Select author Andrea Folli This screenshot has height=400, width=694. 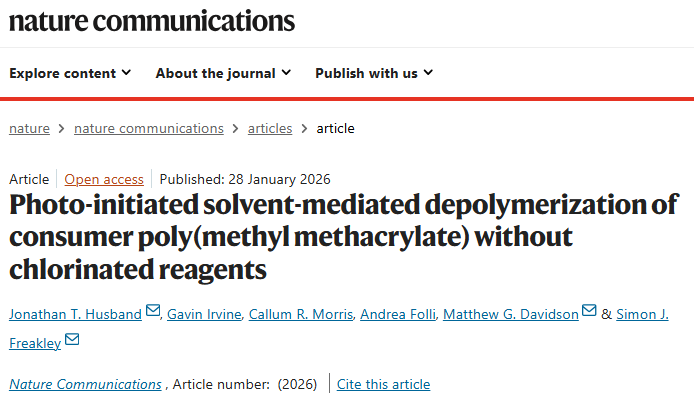(397, 314)
